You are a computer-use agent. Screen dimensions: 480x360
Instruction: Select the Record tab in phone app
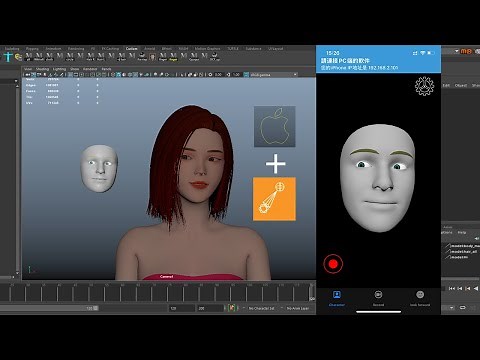click(378, 298)
